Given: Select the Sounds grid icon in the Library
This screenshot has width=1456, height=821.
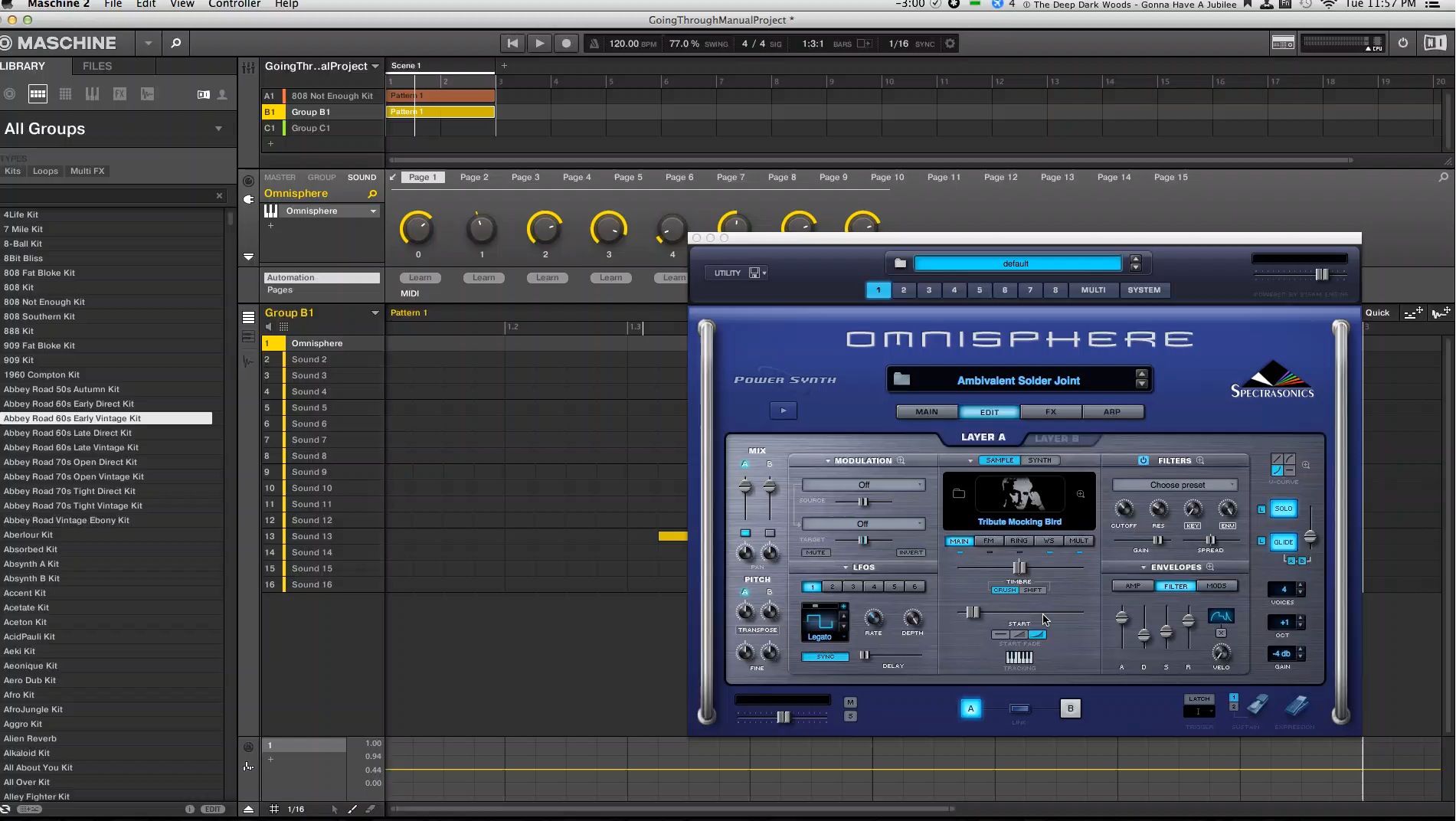Looking at the screenshot, I should (x=65, y=93).
